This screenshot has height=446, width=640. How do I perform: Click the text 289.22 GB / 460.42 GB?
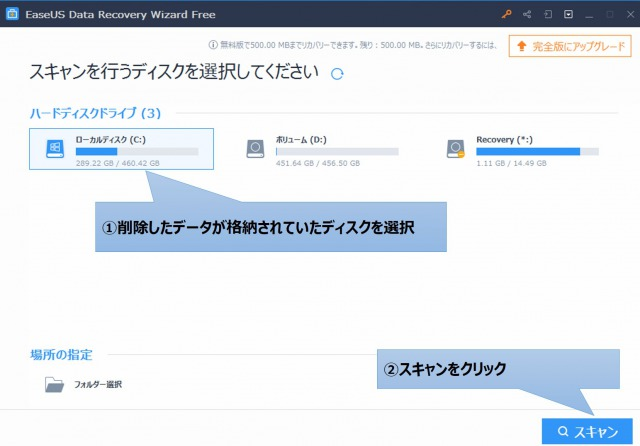pyautogui.click(x=118, y=163)
